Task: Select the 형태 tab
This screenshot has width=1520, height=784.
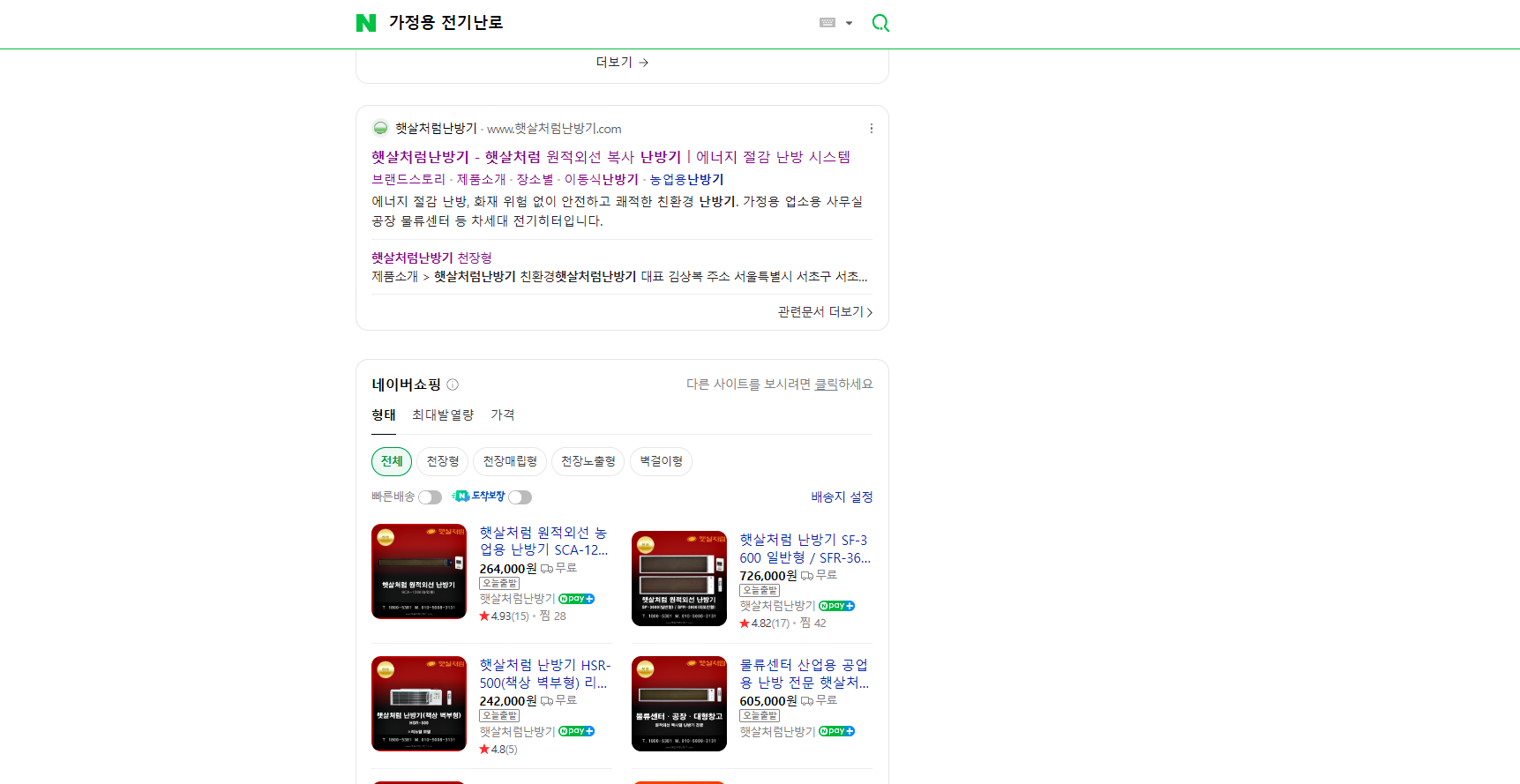Action: [384, 415]
